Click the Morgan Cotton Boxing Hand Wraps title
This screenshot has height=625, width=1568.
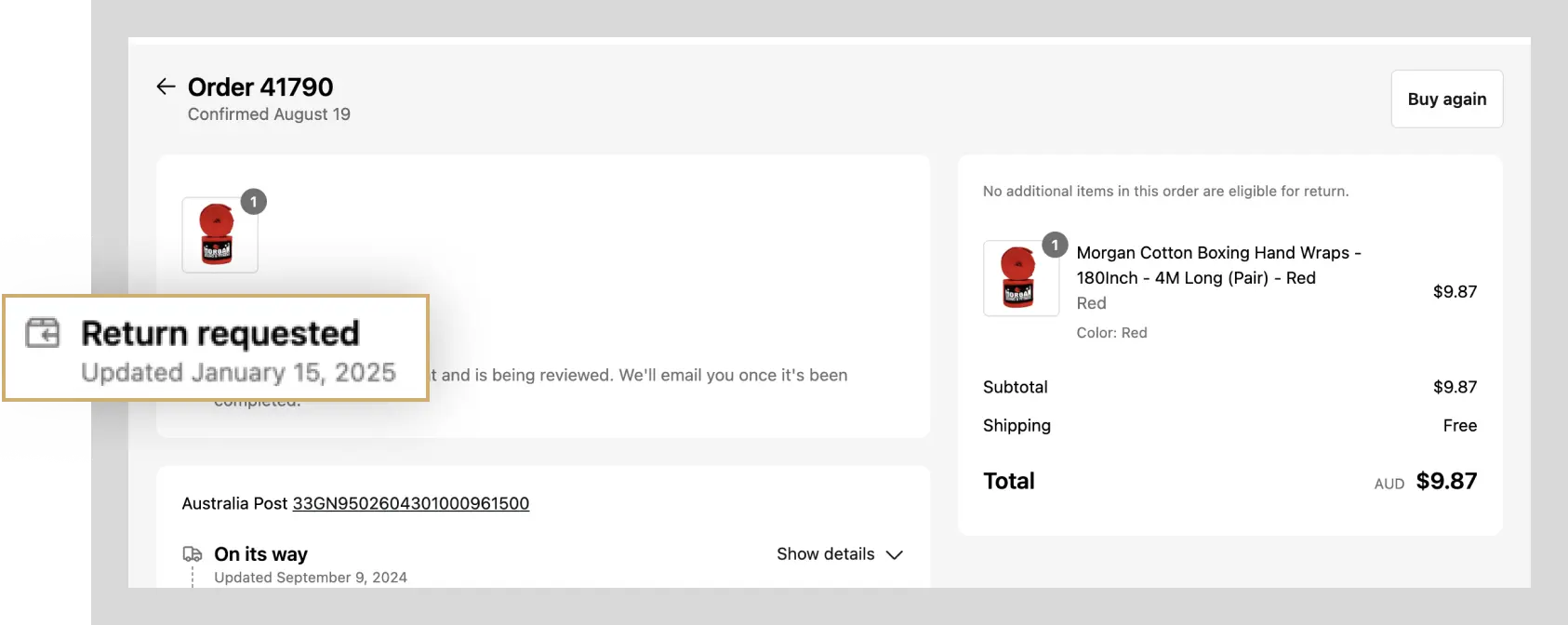pos(1217,265)
